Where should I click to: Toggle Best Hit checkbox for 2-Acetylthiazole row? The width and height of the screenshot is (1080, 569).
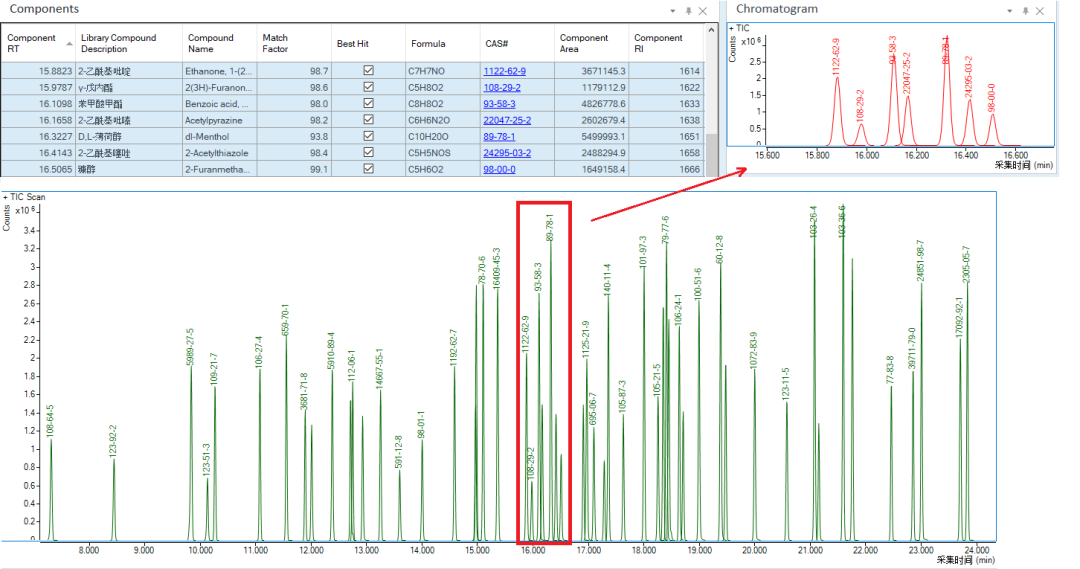coord(368,152)
